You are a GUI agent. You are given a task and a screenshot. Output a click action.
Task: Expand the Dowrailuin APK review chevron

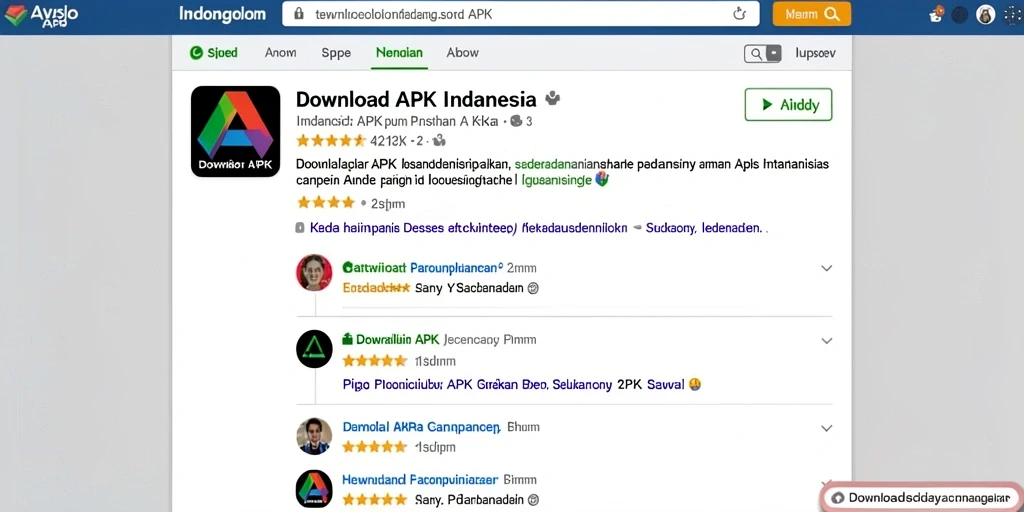pos(826,341)
